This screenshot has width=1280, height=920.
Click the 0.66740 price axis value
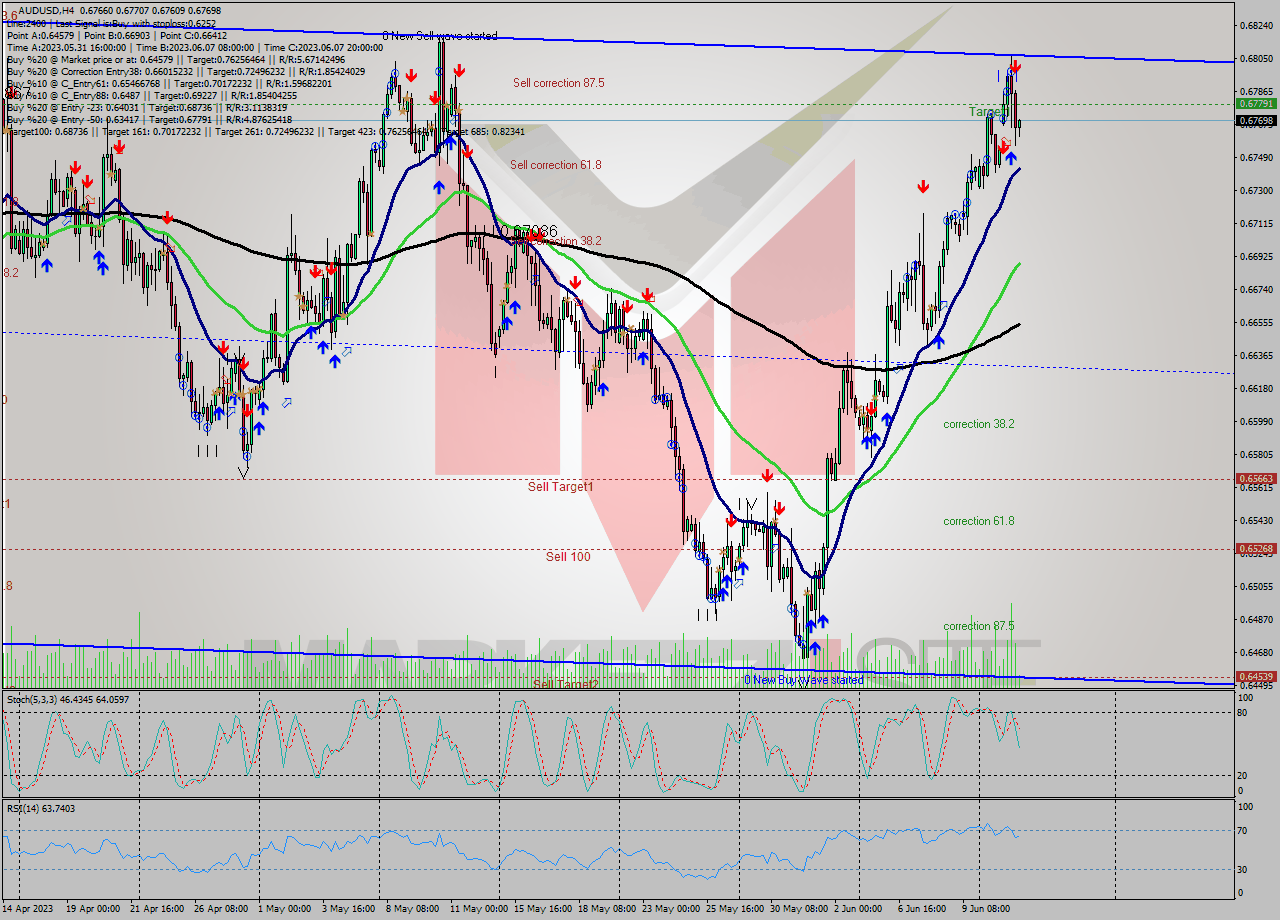pos(1256,290)
